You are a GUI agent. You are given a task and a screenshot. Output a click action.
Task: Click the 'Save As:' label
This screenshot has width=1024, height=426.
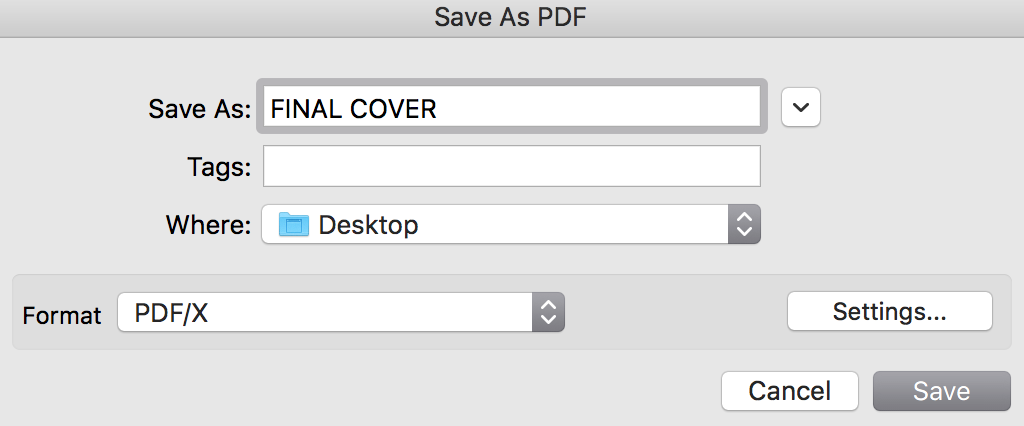pos(199,108)
